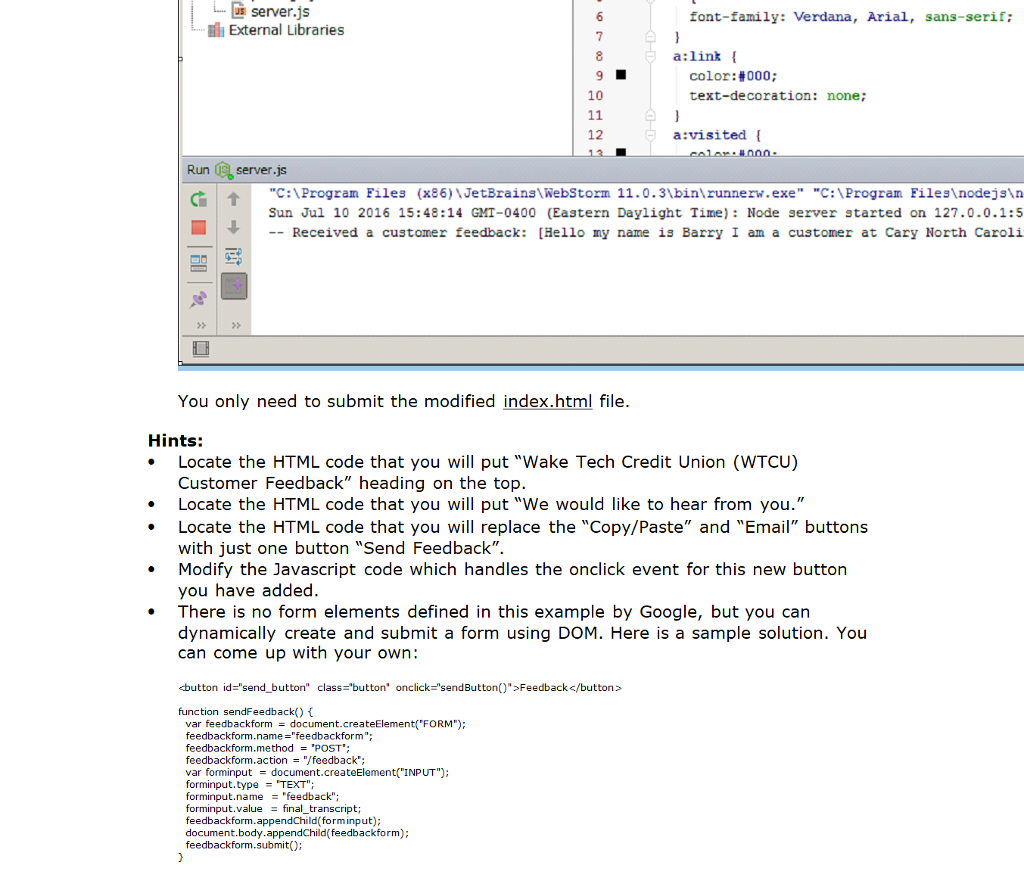1024x887 pixels.
Task: Click the second overflow chevron button
Action: click(236, 326)
